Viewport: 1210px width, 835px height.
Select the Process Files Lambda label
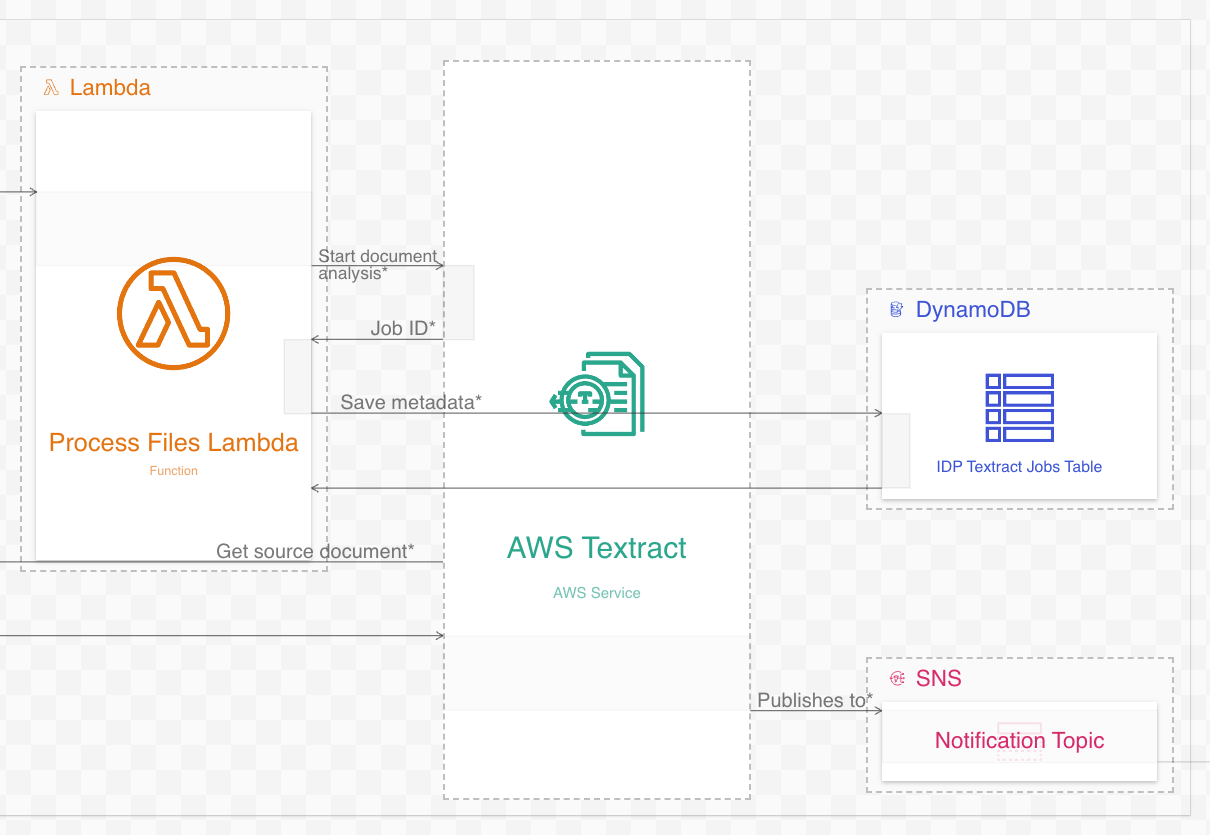coord(174,443)
